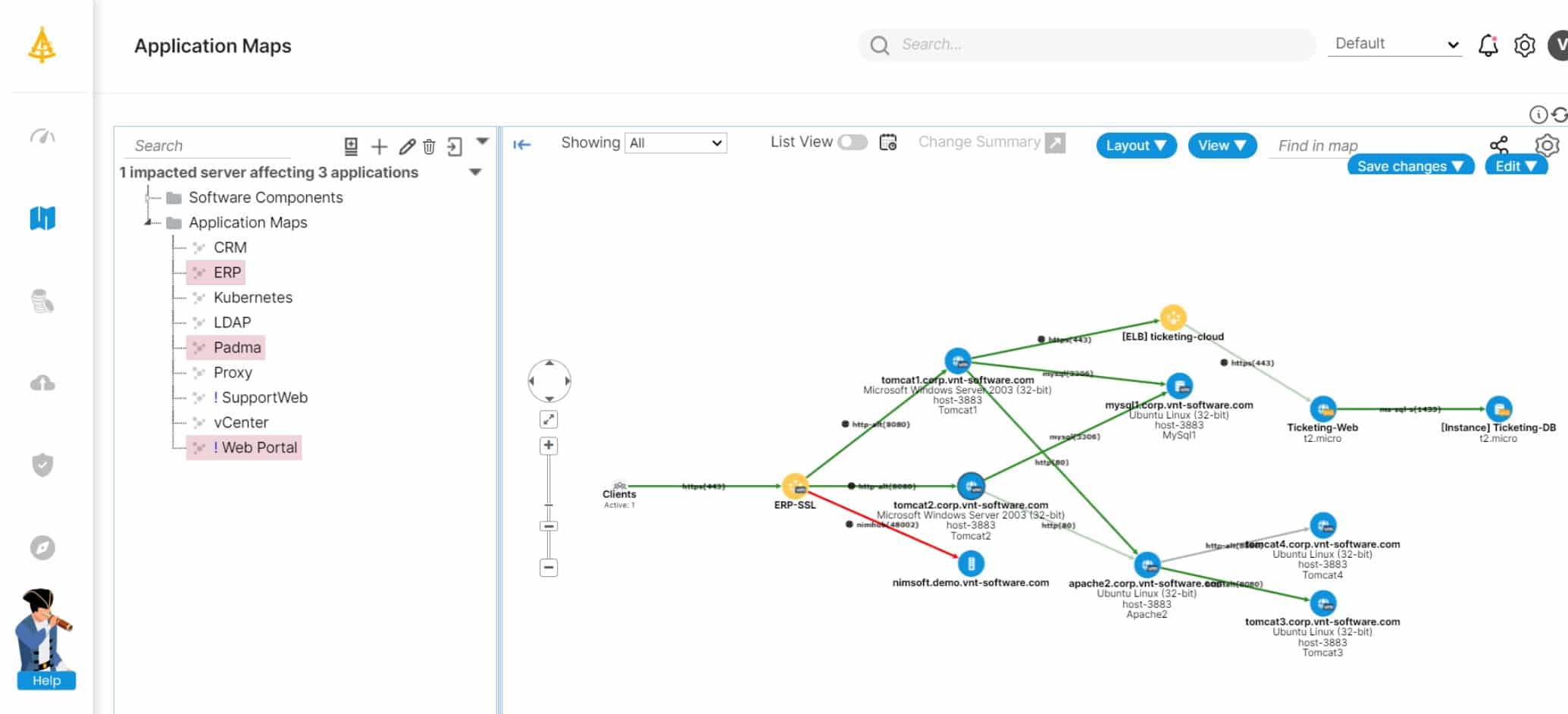Click the pan navigation control circle

click(x=549, y=380)
